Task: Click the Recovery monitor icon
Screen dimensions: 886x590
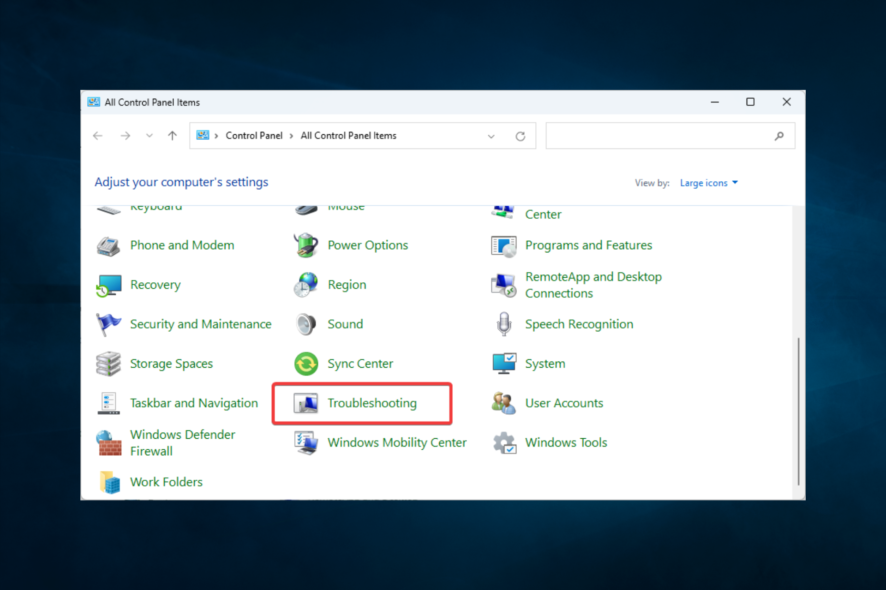Action: click(x=108, y=285)
